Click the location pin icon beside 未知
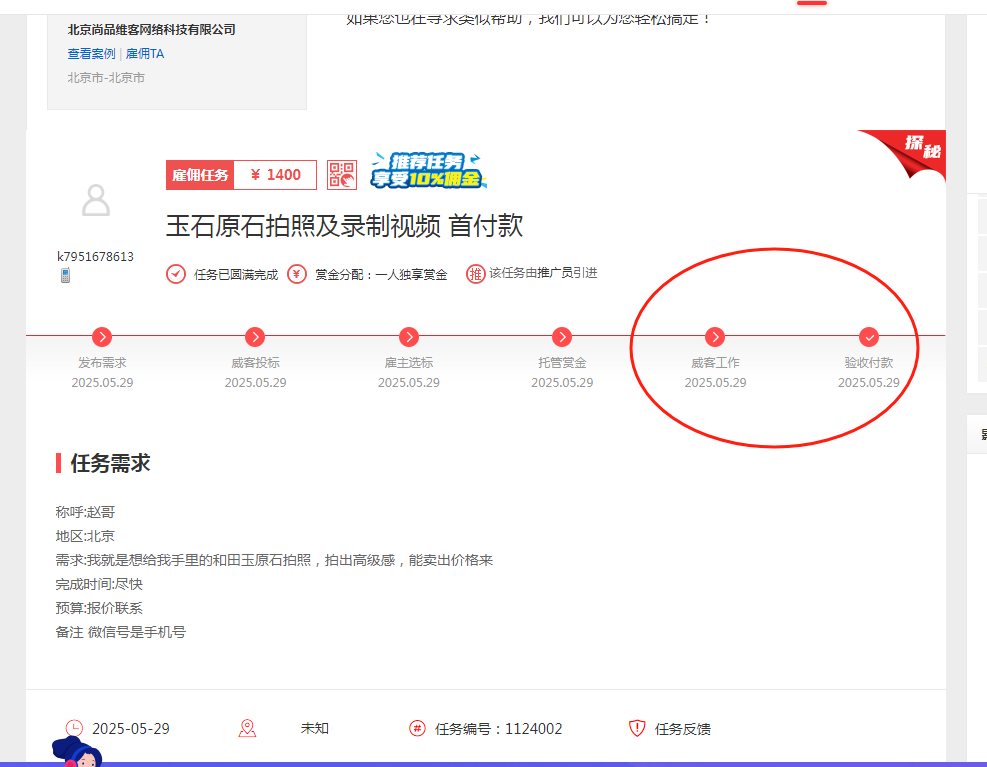987x767 pixels. pyautogui.click(x=247, y=728)
